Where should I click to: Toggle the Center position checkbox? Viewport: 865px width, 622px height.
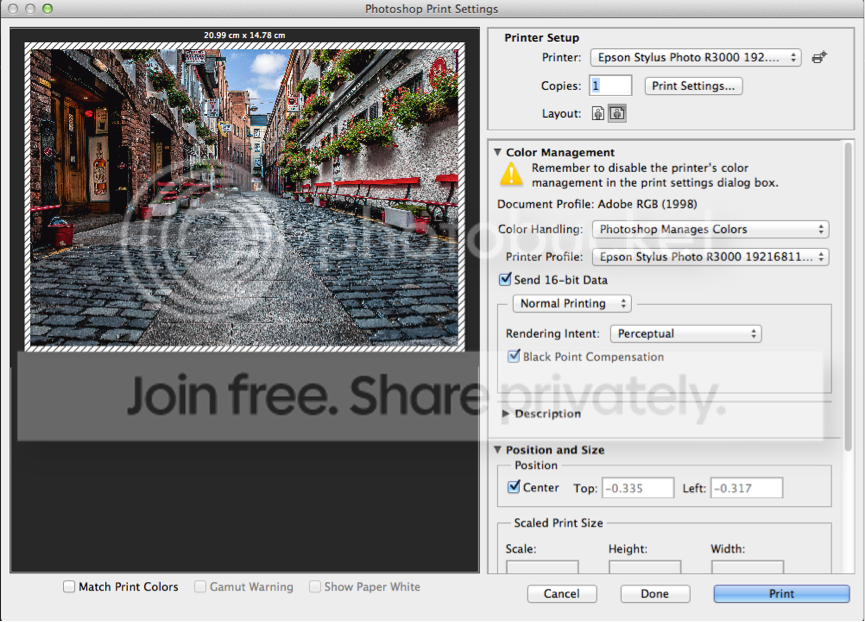tap(514, 488)
